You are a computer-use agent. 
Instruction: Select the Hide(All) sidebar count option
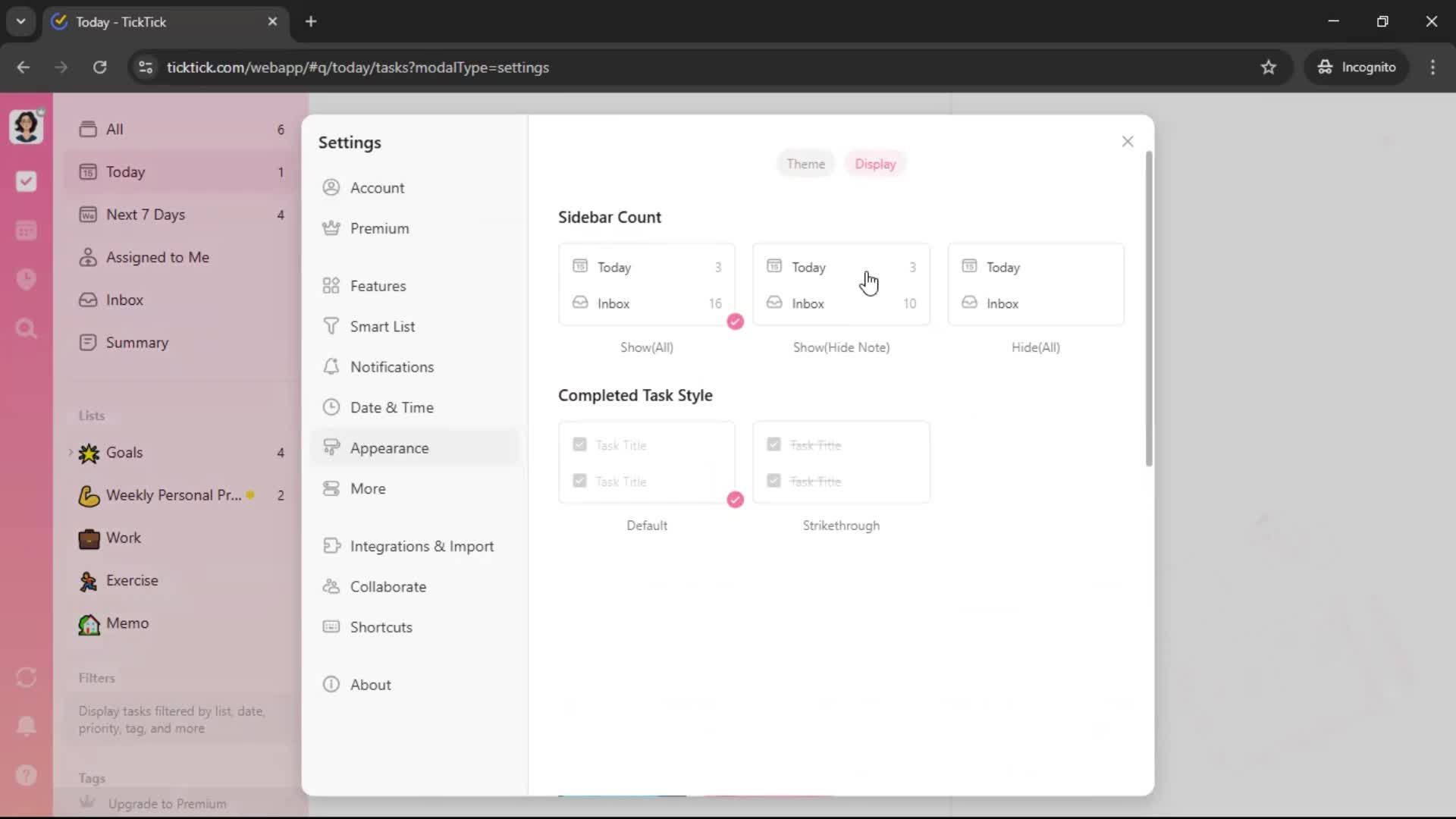1035,285
